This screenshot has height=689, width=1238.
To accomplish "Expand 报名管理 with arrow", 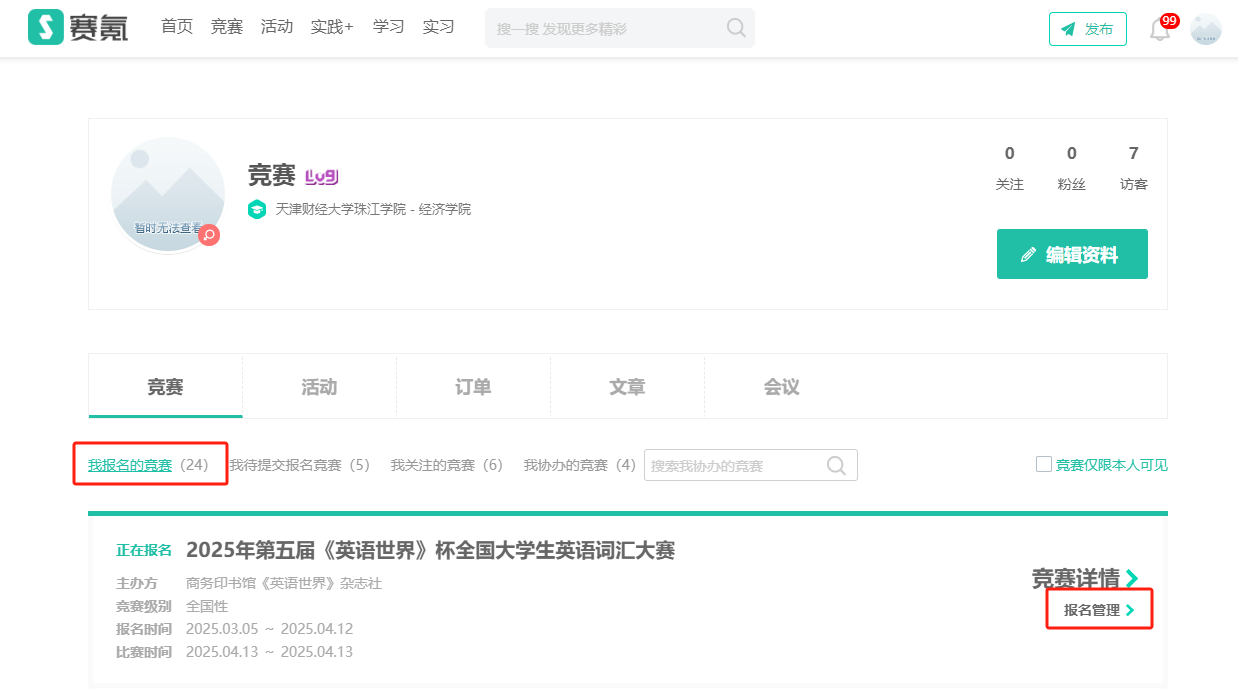I will pyautogui.click(x=1099, y=609).
